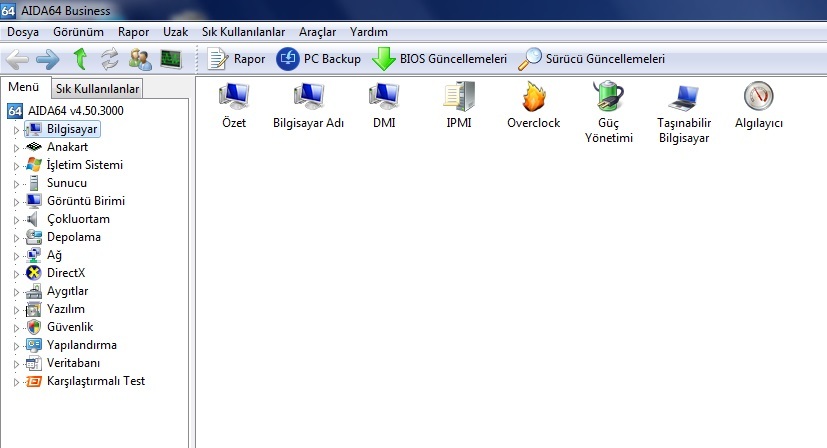Expand the Çokluortam tree node
827x448 pixels.
point(16,220)
